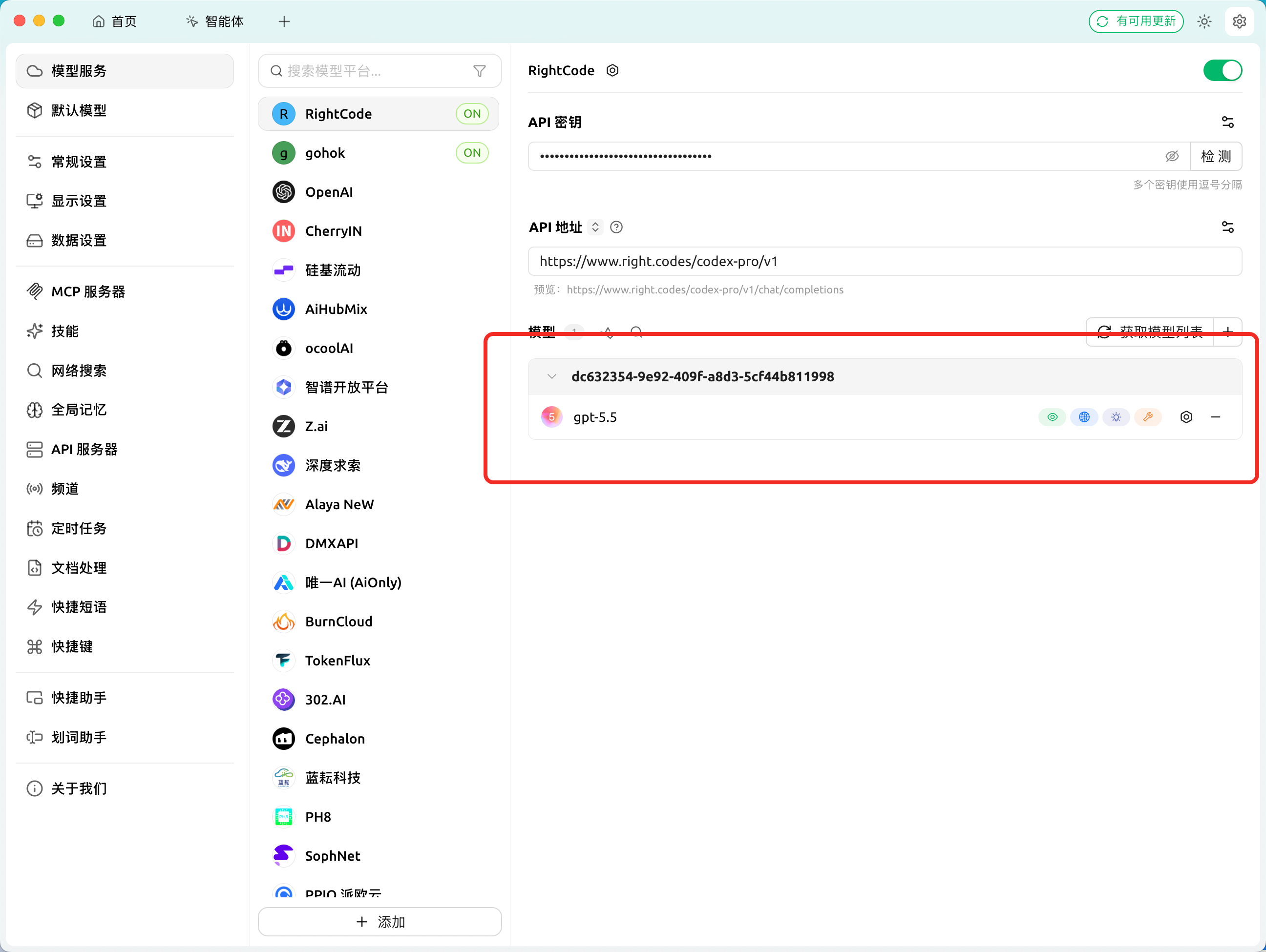Image resolution: width=1266 pixels, height=952 pixels.
Task: Open MCP 服务器 settings
Action: pos(125,292)
